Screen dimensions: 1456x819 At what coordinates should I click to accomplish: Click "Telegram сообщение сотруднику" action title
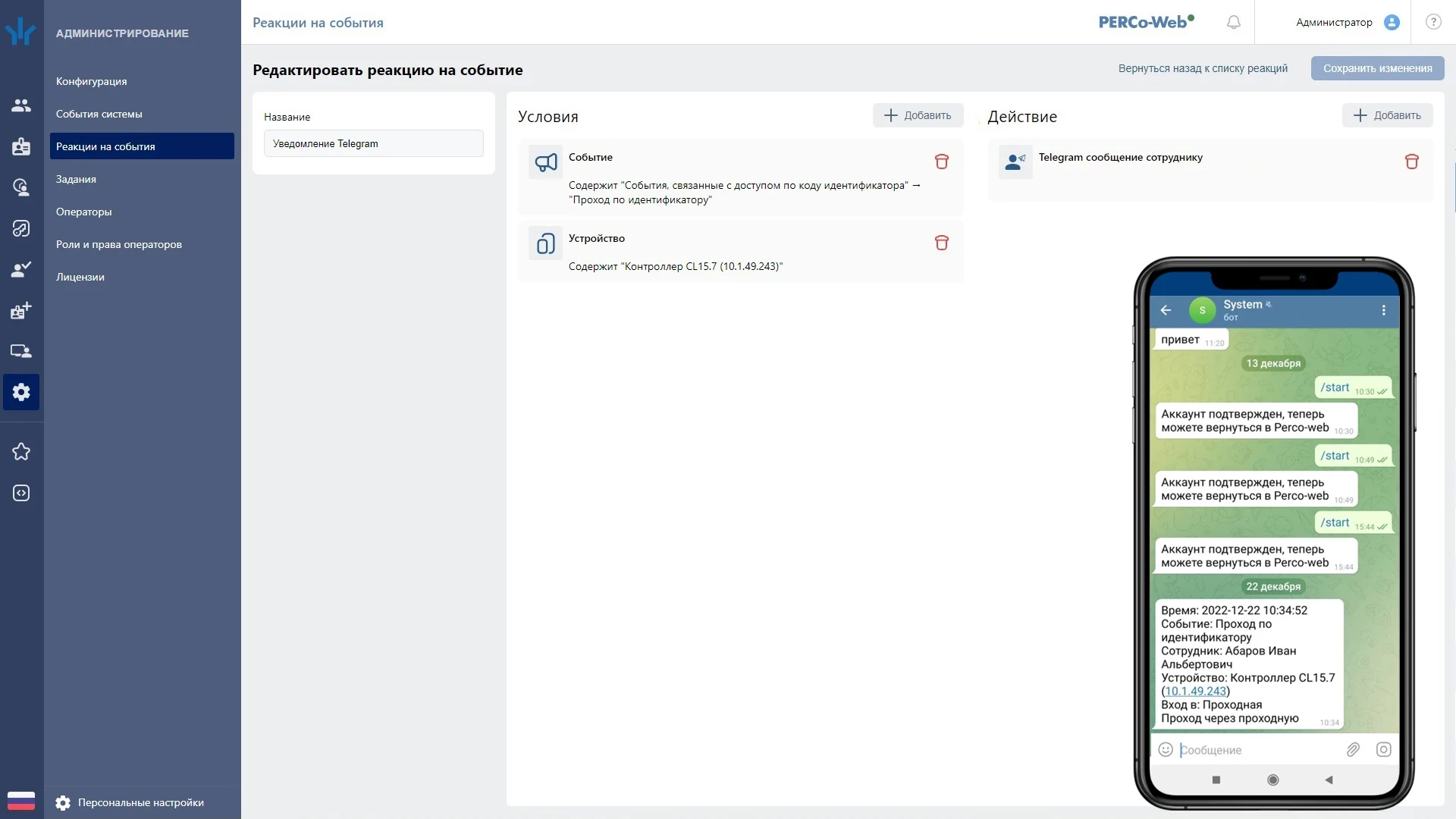tap(1121, 157)
